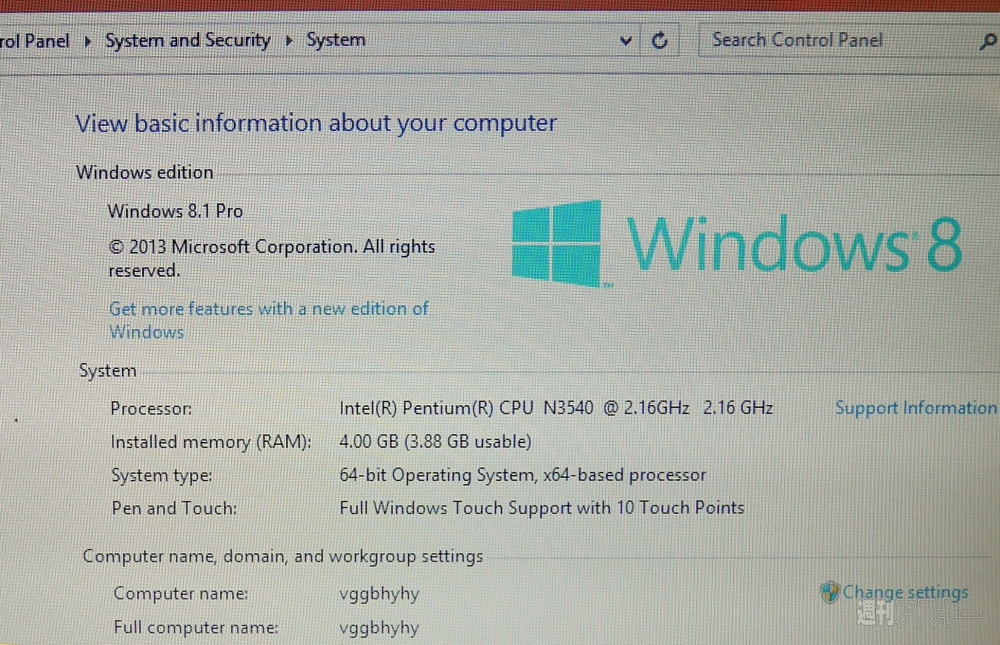Image resolution: width=1000 pixels, height=645 pixels.
Task: Click the View basic information heading
Action: [x=316, y=123]
